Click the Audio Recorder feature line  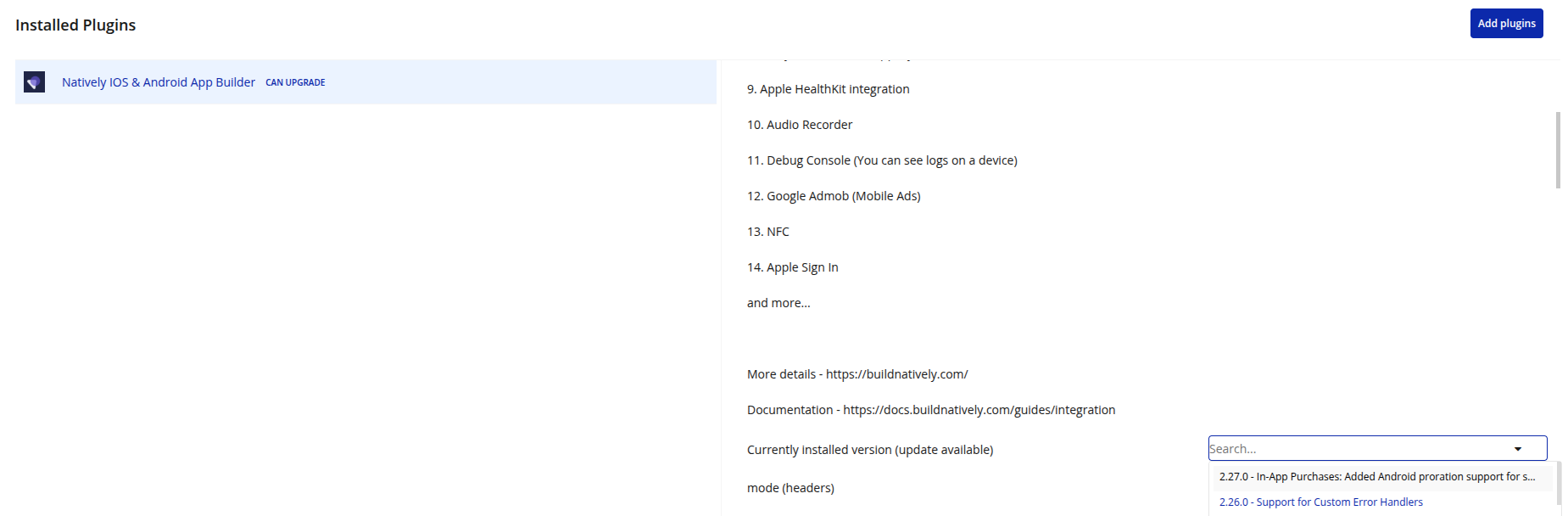[800, 125]
